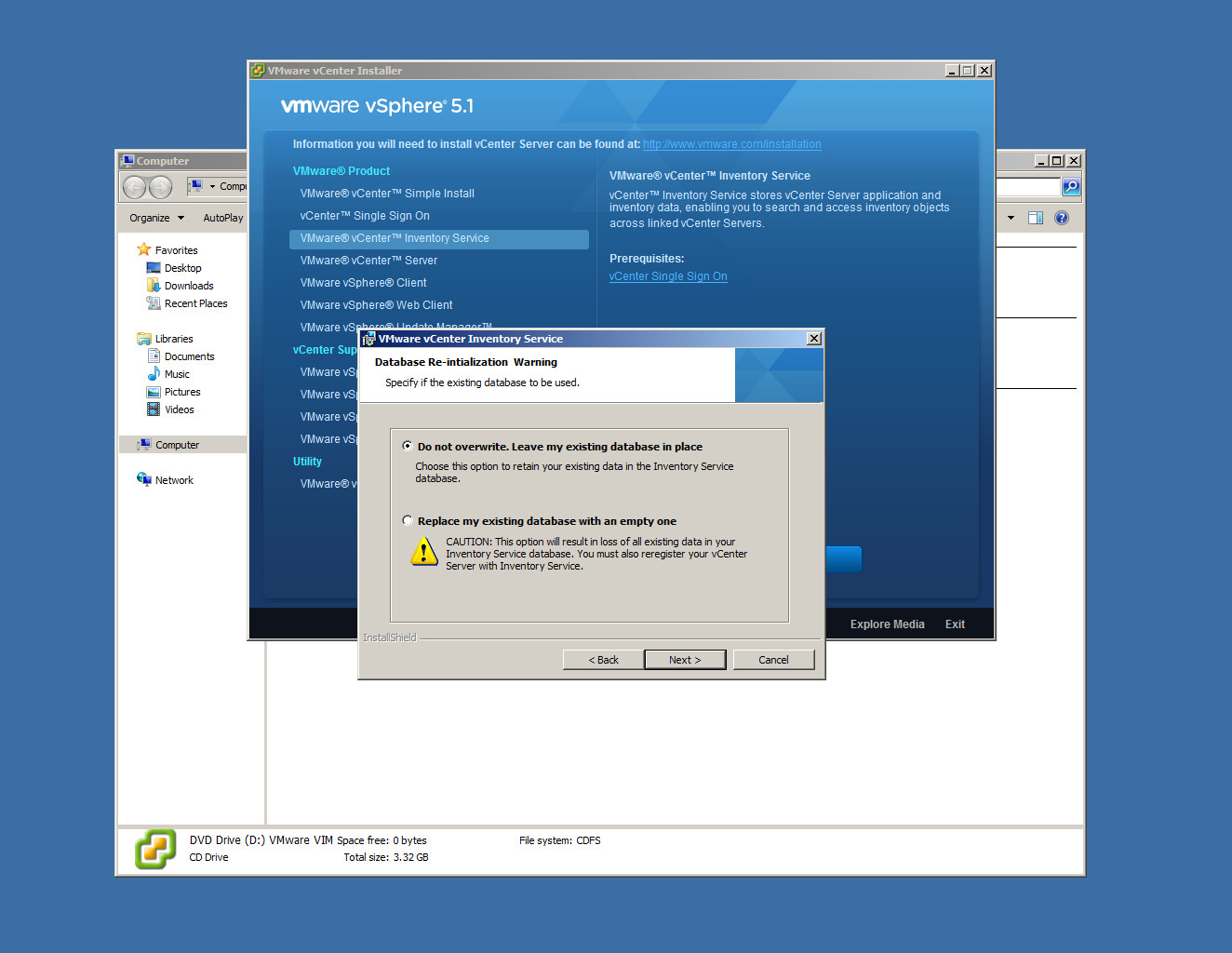Open the vmware.com installation link

pyautogui.click(x=731, y=144)
